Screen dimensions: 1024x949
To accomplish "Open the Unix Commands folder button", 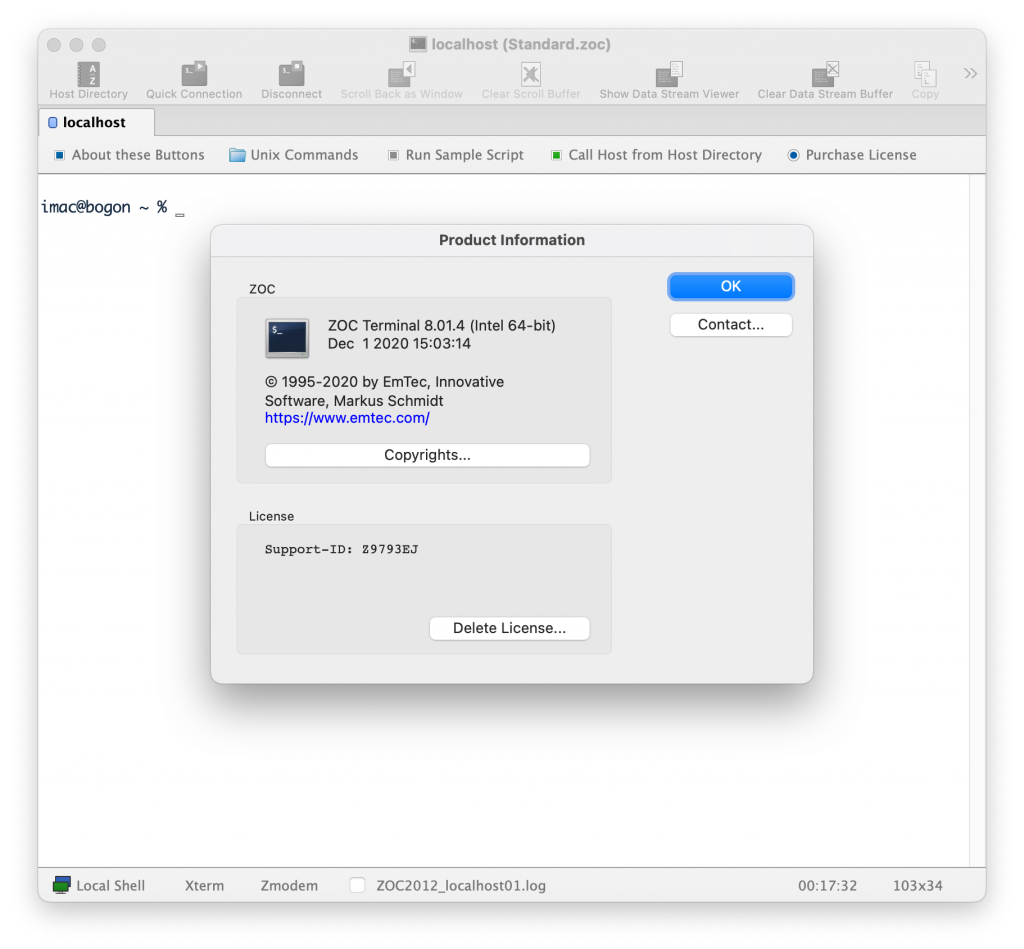I will pyautogui.click(x=294, y=155).
